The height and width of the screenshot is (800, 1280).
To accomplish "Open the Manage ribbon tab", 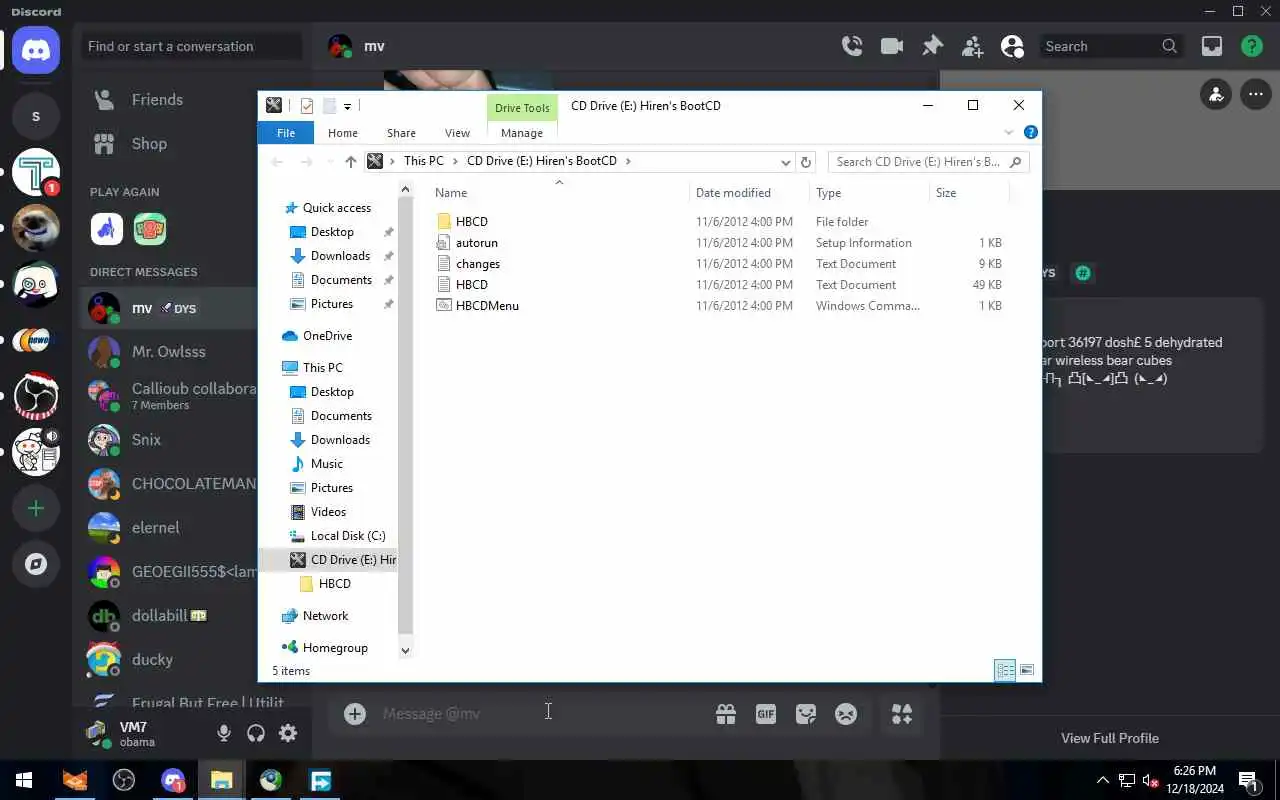I will point(522,132).
